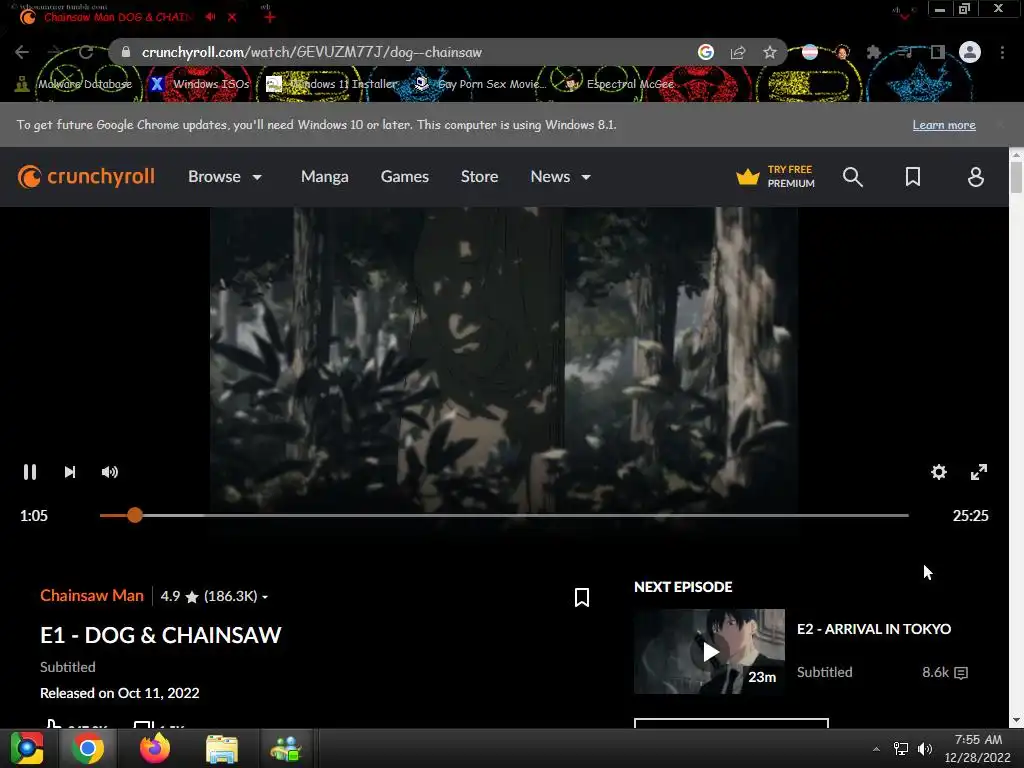Click the Google icon in address bar
Screen dimensions: 1024x768
(705, 52)
